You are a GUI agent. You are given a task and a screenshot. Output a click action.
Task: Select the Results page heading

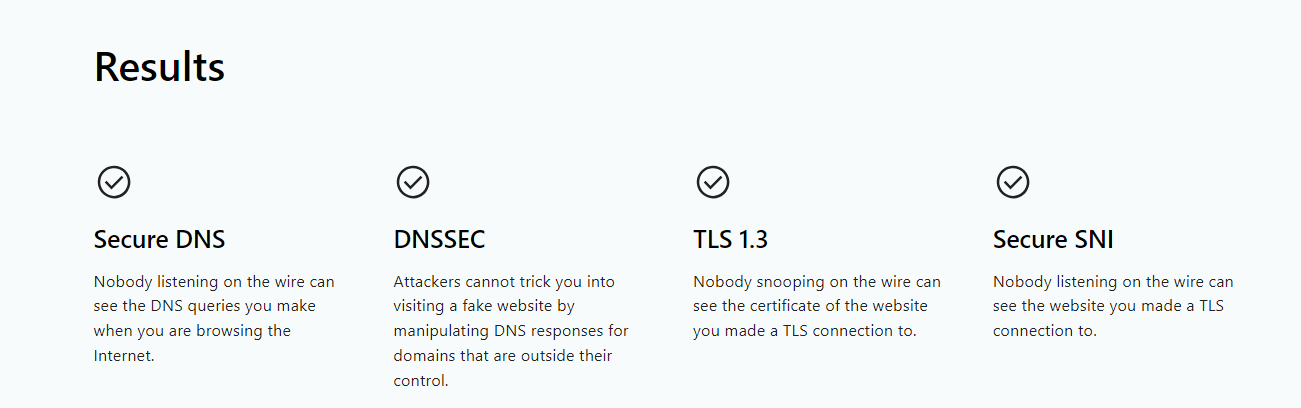point(159,67)
